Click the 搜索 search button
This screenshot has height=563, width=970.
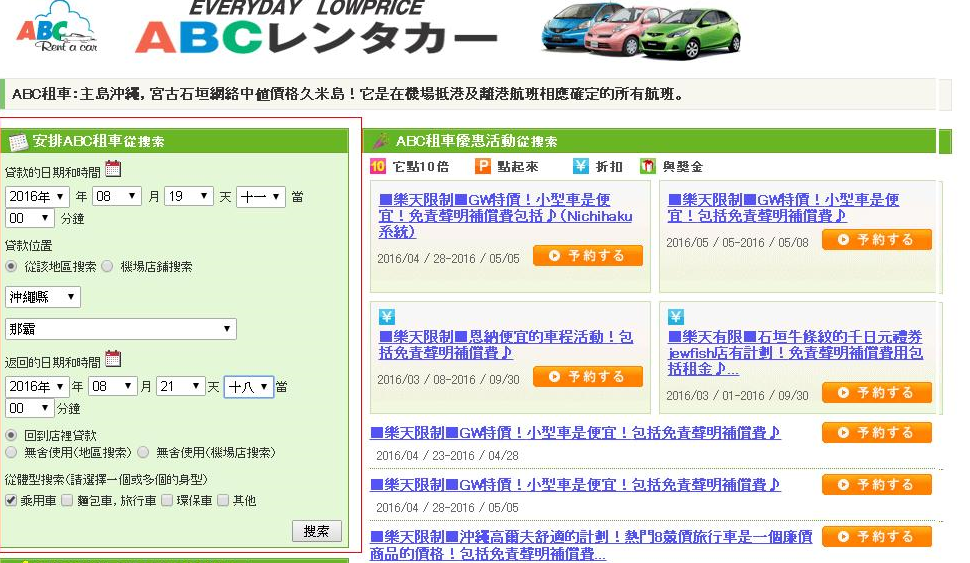[317, 531]
